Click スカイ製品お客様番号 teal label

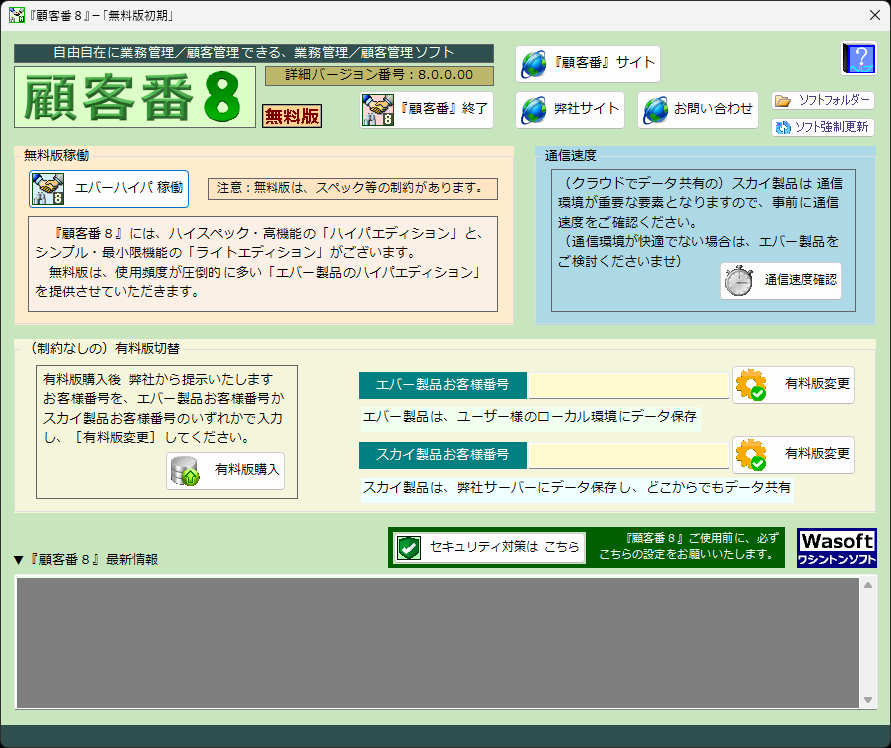tap(443, 455)
